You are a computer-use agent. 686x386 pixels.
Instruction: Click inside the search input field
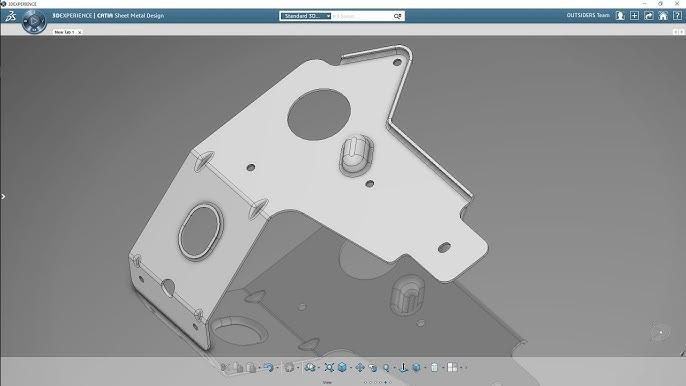pyautogui.click(x=362, y=16)
